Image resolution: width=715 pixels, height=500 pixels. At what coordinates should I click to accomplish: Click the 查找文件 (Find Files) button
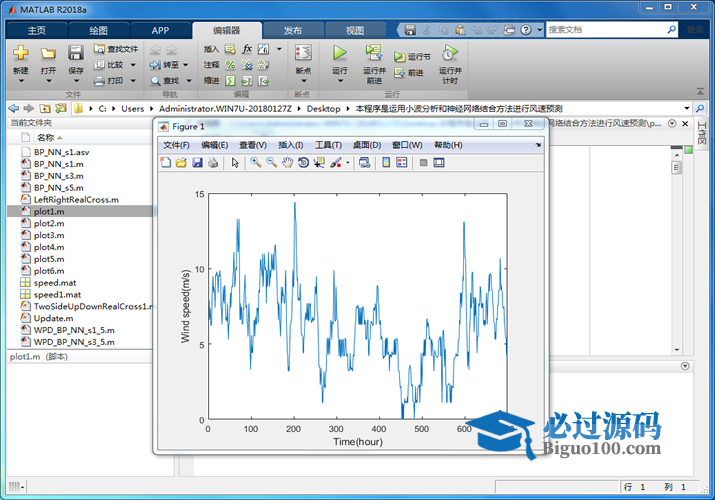[117, 49]
